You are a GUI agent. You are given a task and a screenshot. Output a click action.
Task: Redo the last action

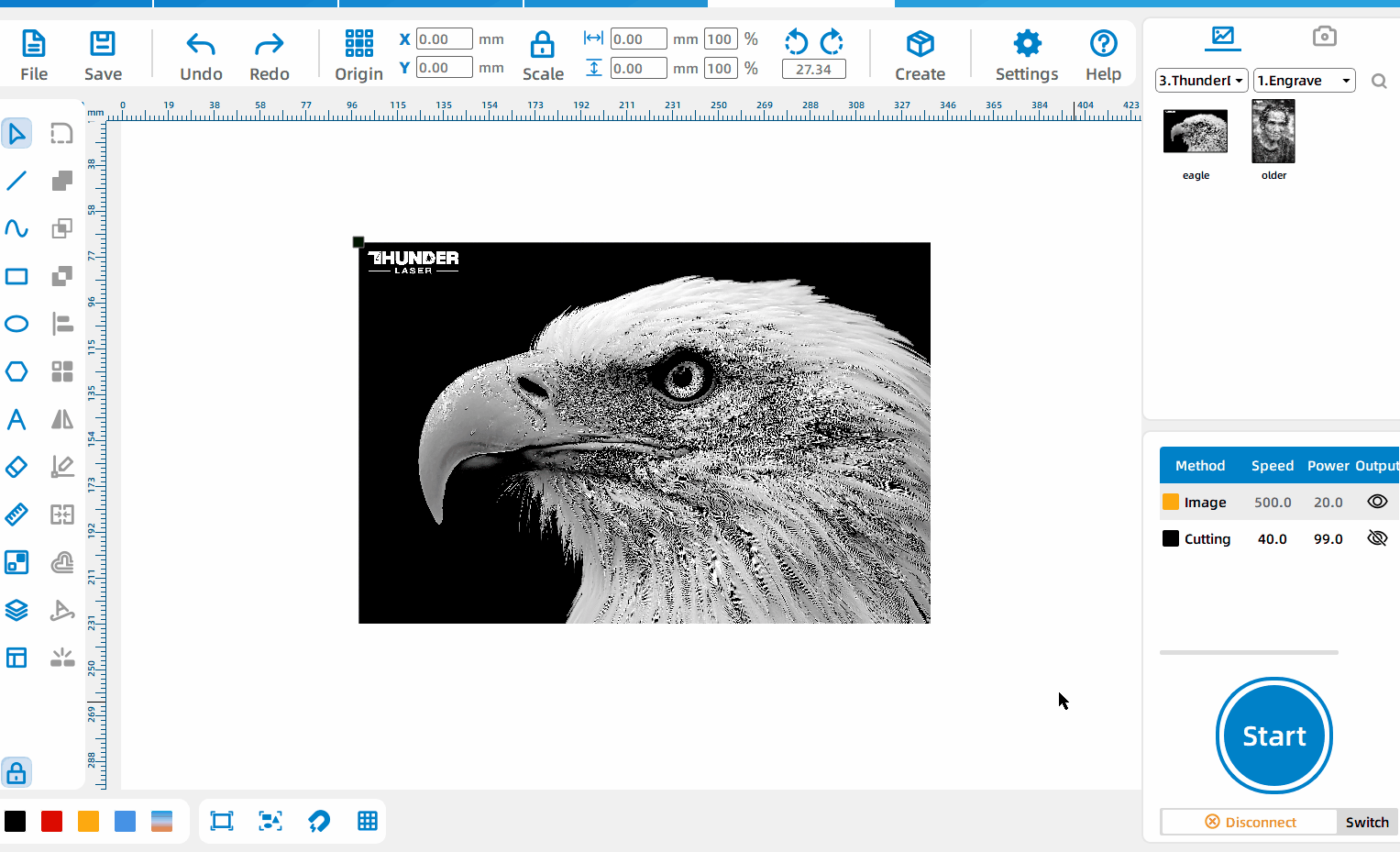pos(269,55)
